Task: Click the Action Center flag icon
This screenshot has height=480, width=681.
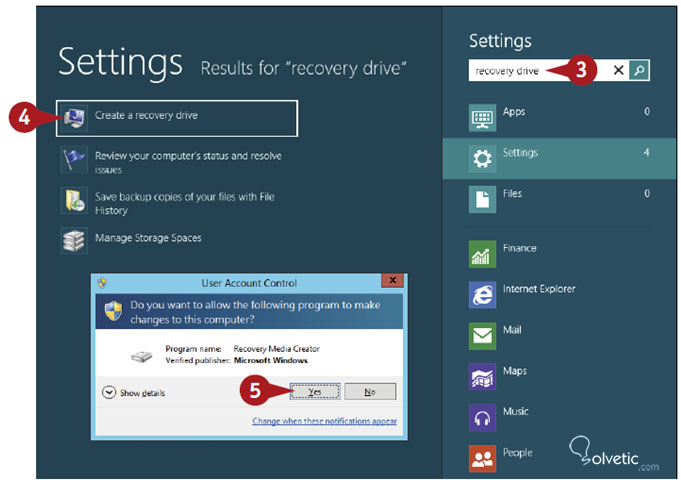Action: pyautogui.click(x=74, y=159)
